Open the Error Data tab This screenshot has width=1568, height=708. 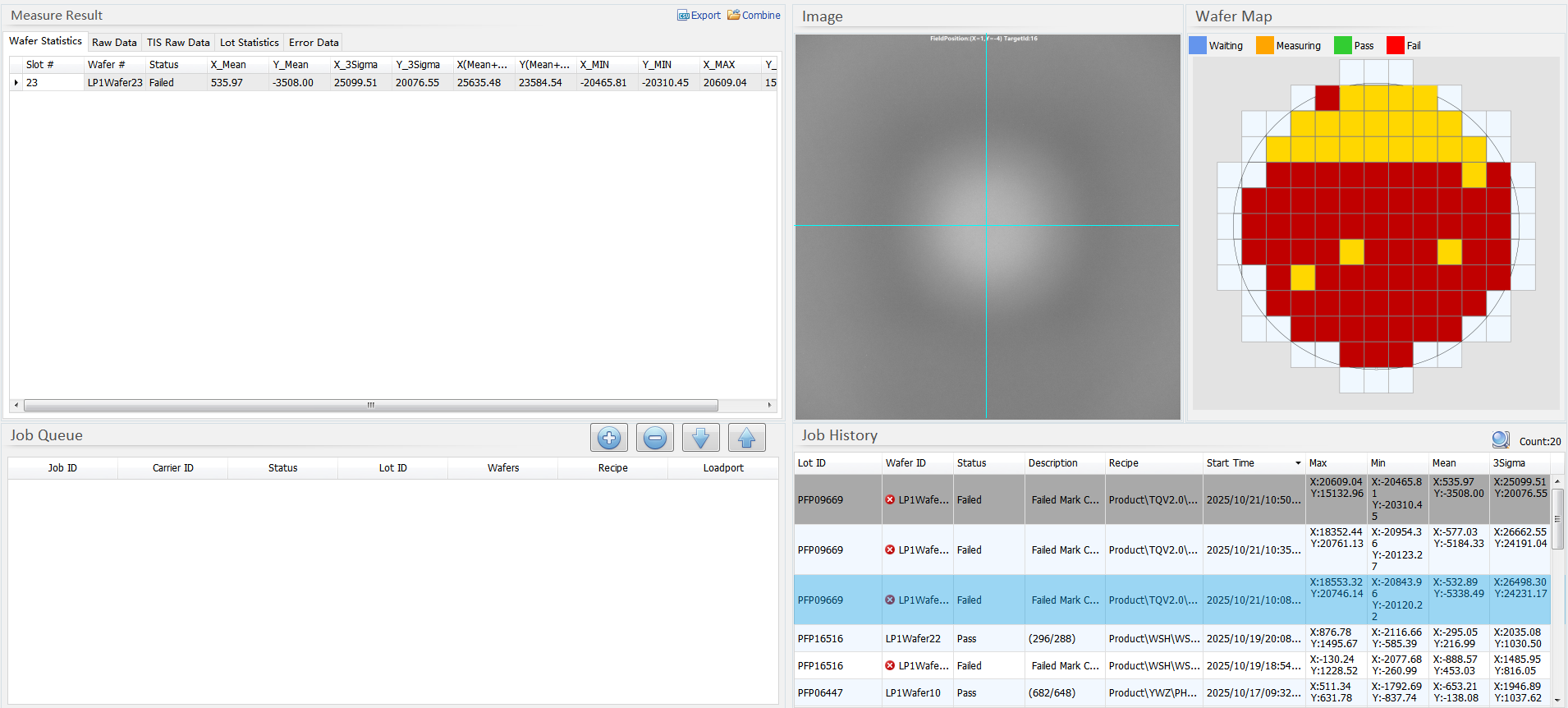point(314,43)
